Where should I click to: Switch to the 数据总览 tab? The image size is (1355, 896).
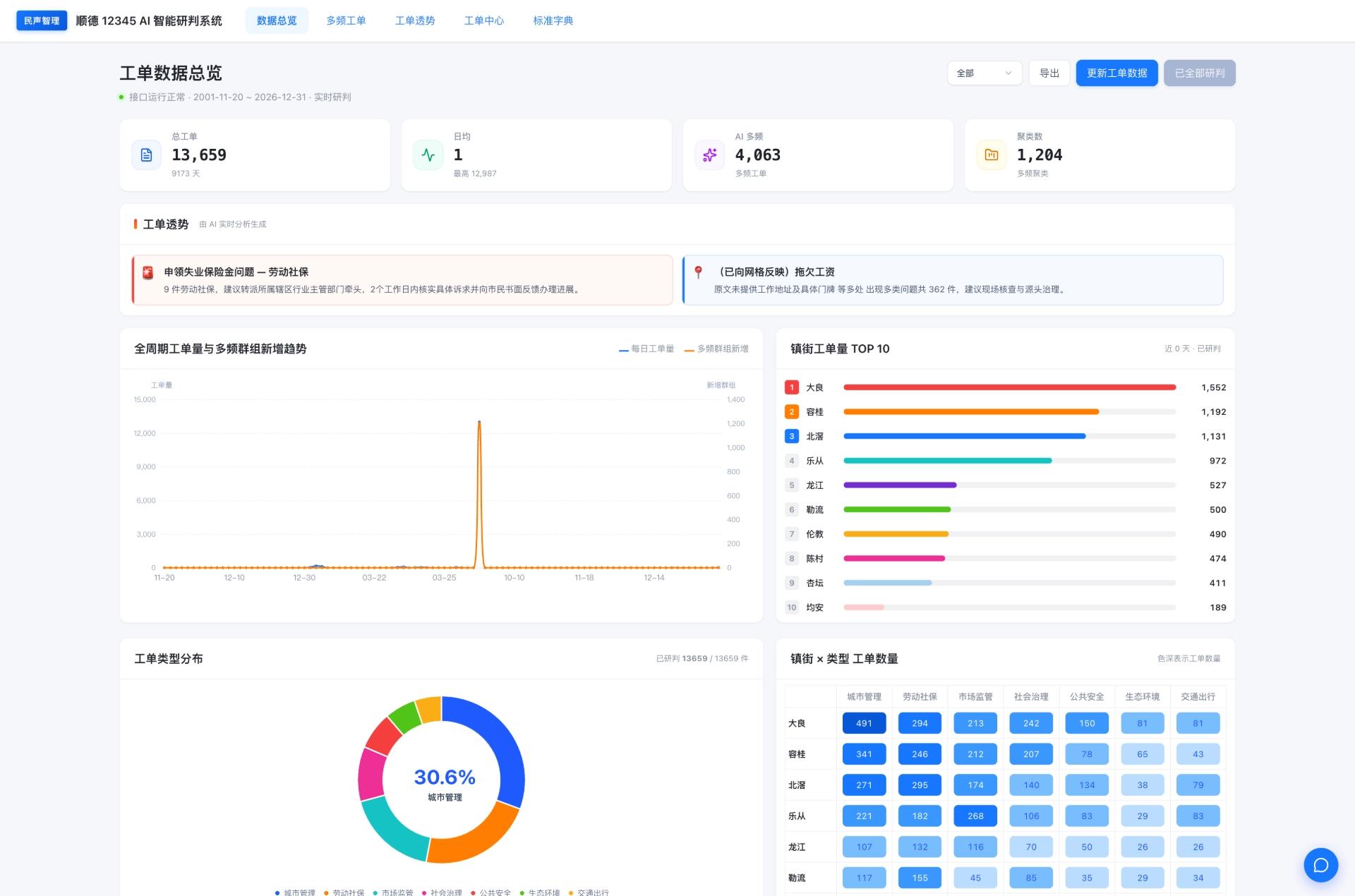pos(277,20)
